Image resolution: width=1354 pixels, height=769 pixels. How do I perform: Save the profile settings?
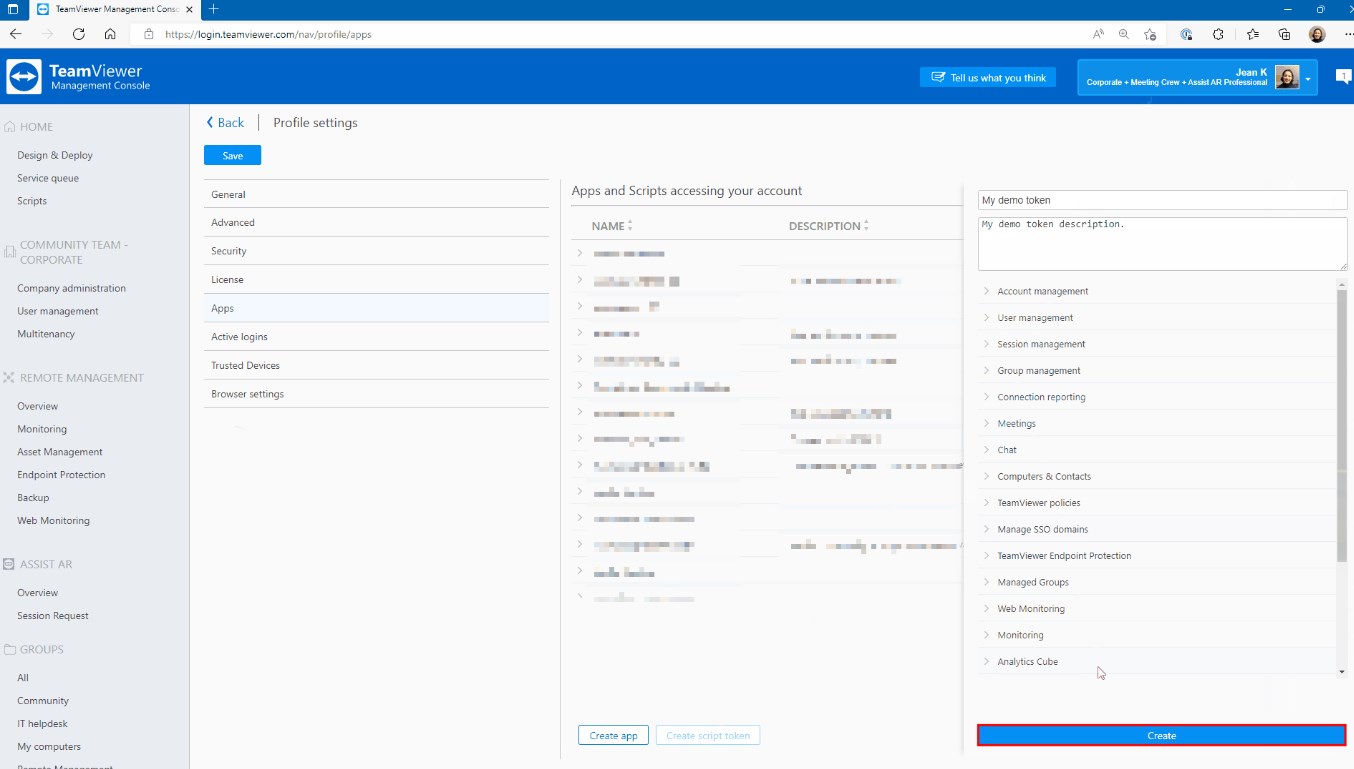[x=232, y=155]
